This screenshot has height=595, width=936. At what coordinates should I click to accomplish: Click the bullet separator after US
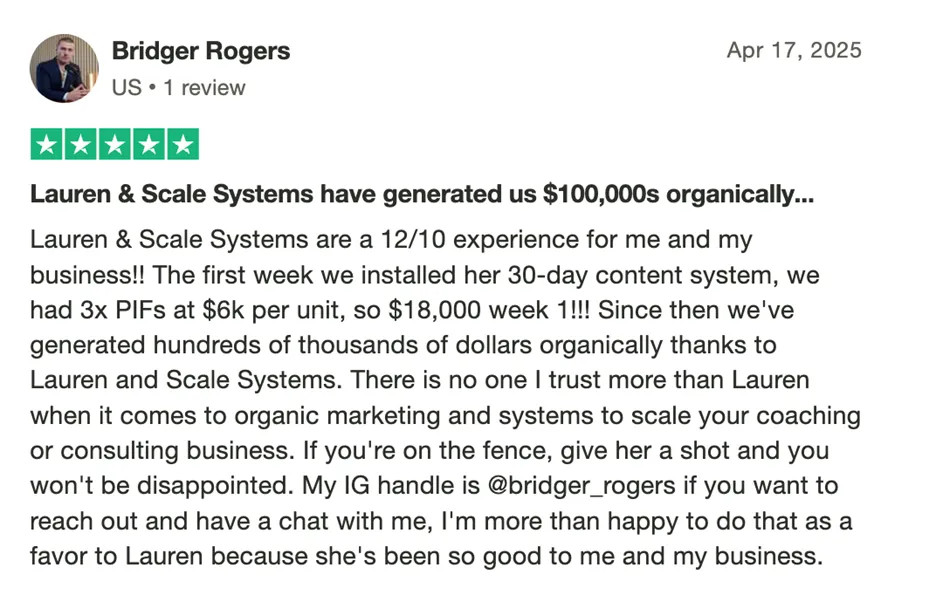point(153,88)
